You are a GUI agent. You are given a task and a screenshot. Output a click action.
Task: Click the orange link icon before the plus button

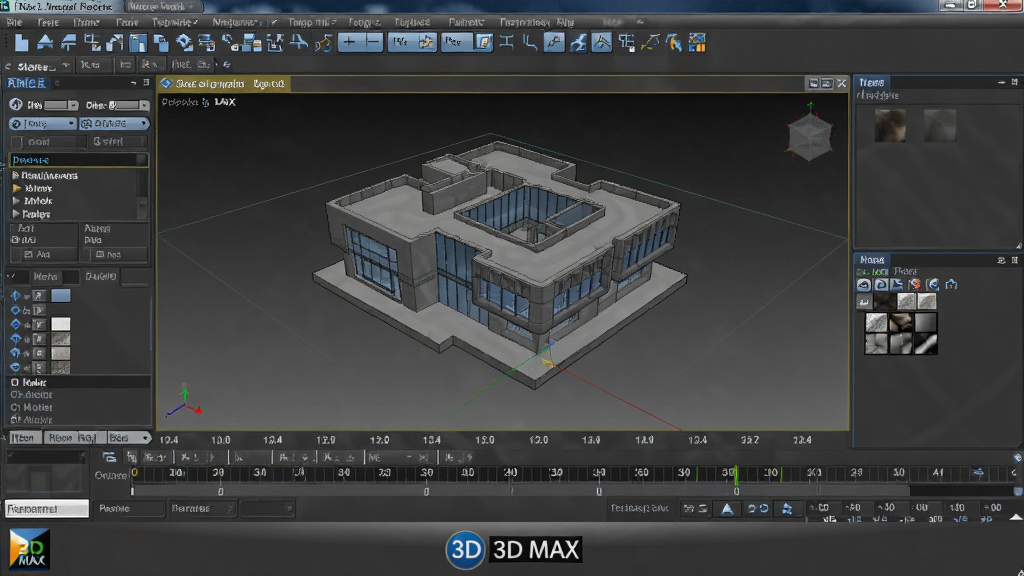coord(323,44)
